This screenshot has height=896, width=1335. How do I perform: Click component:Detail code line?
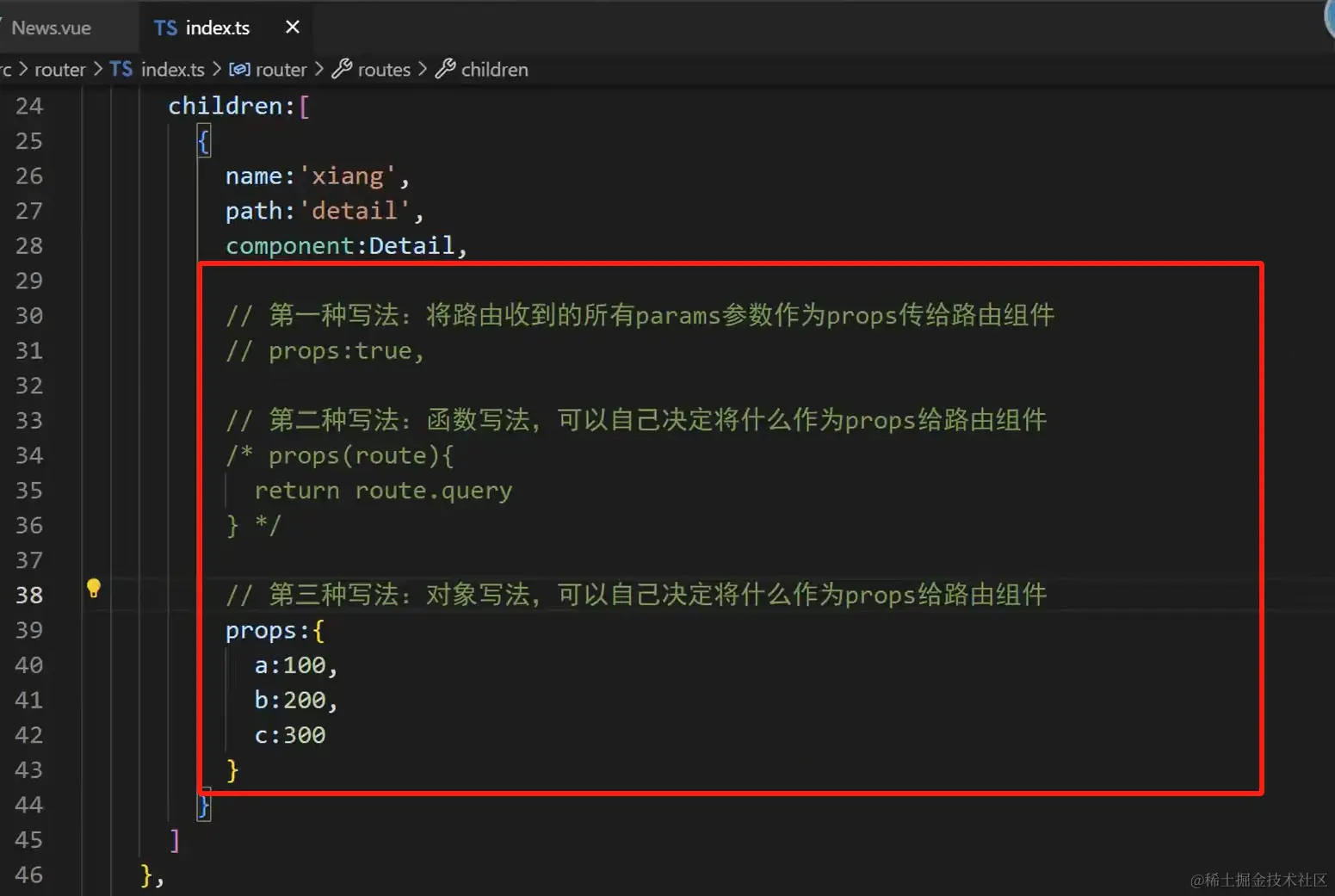coord(346,246)
